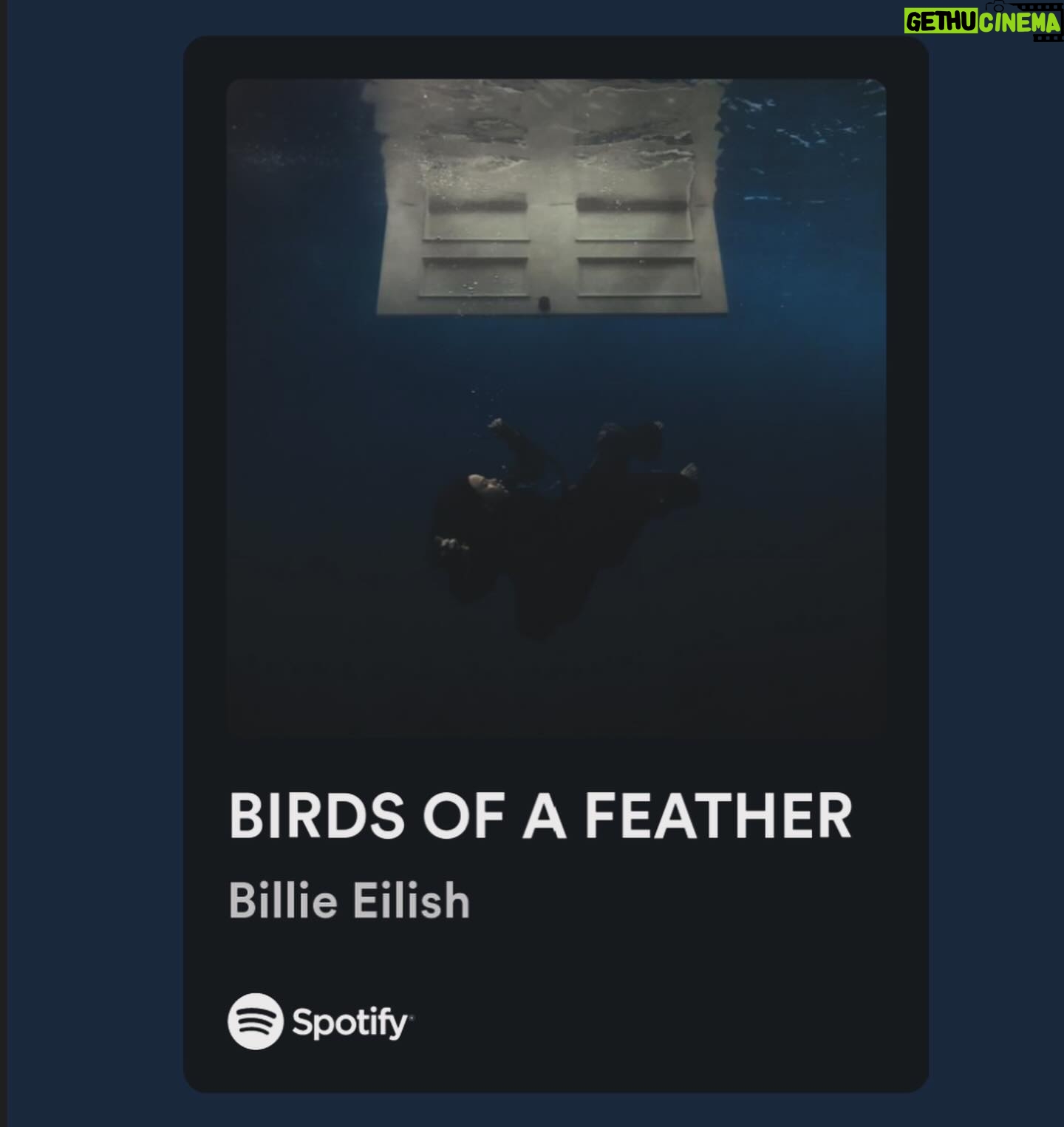1064x1127 pixels.
Task: Click the green GETHU word in watermark
Action: tap(941, 22)
